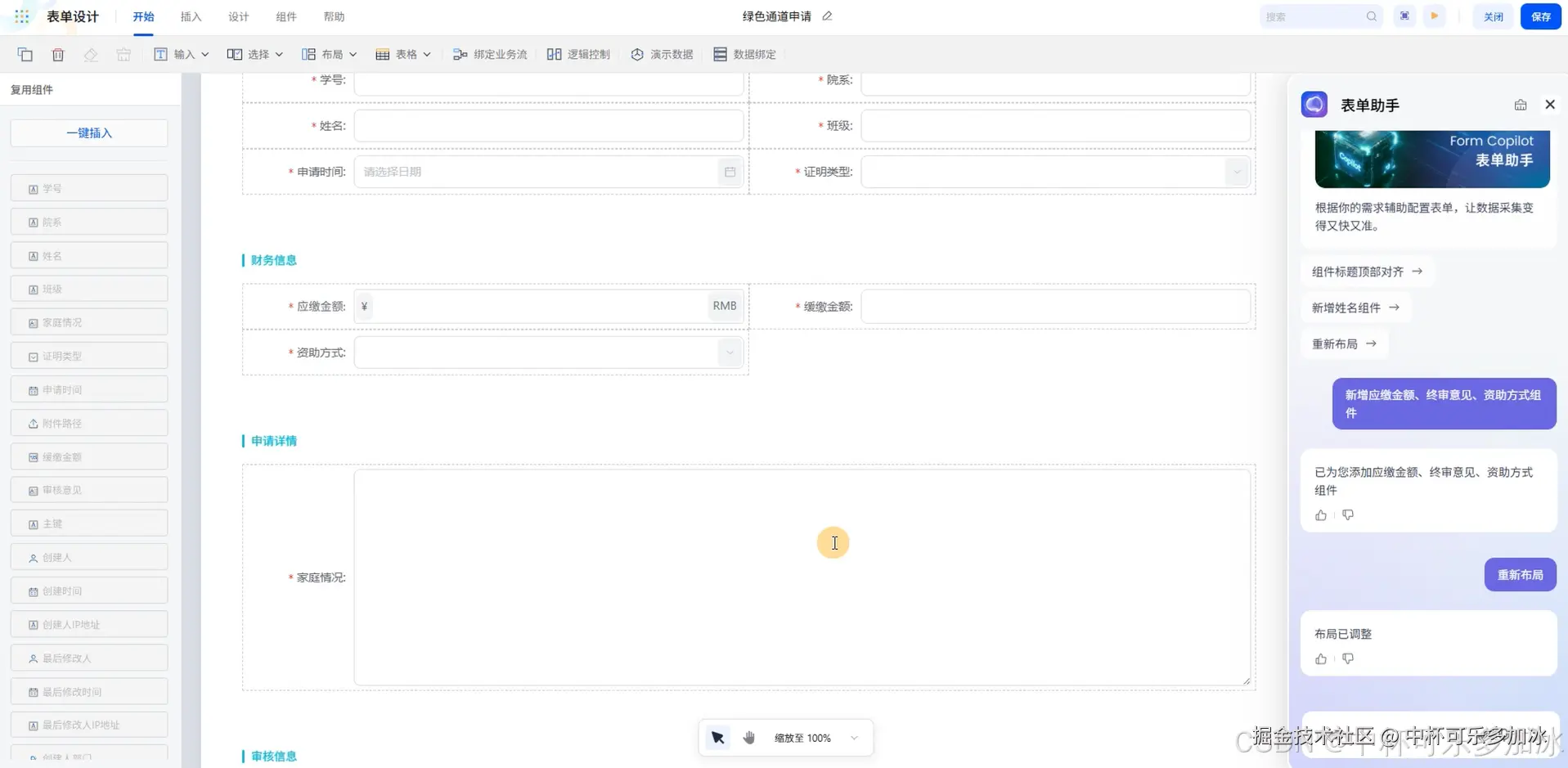Switch to the 帮助 tab
Image resolution: width=1568 pixels, height=768 pixels.
(334, 16)
